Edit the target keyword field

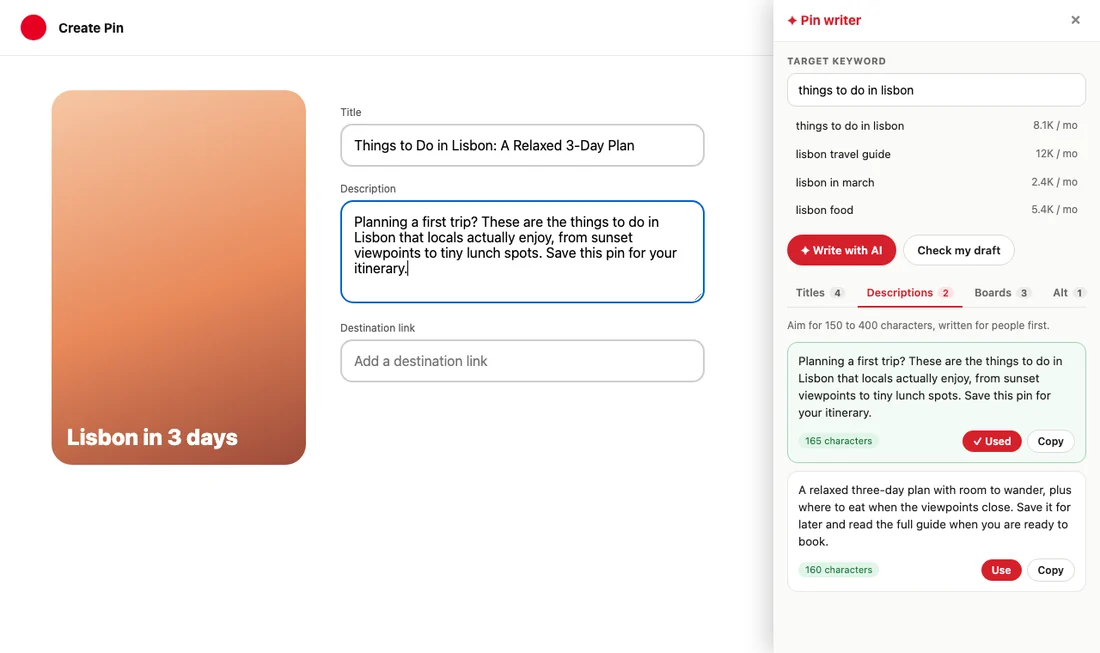point(936,90)
